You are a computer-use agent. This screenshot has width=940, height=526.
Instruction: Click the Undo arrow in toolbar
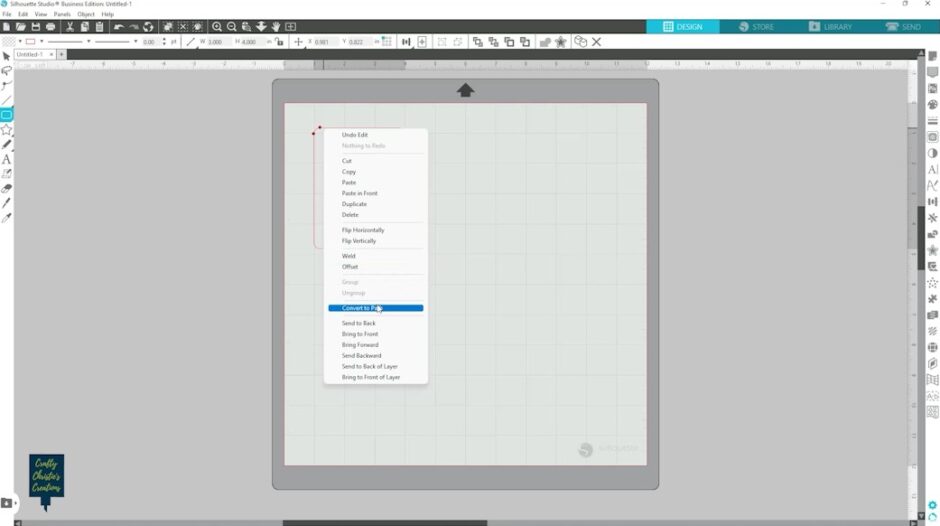coord(118,27)
